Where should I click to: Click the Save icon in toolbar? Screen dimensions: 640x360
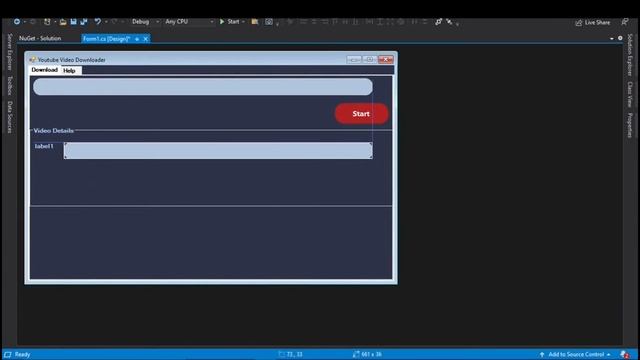73,22
